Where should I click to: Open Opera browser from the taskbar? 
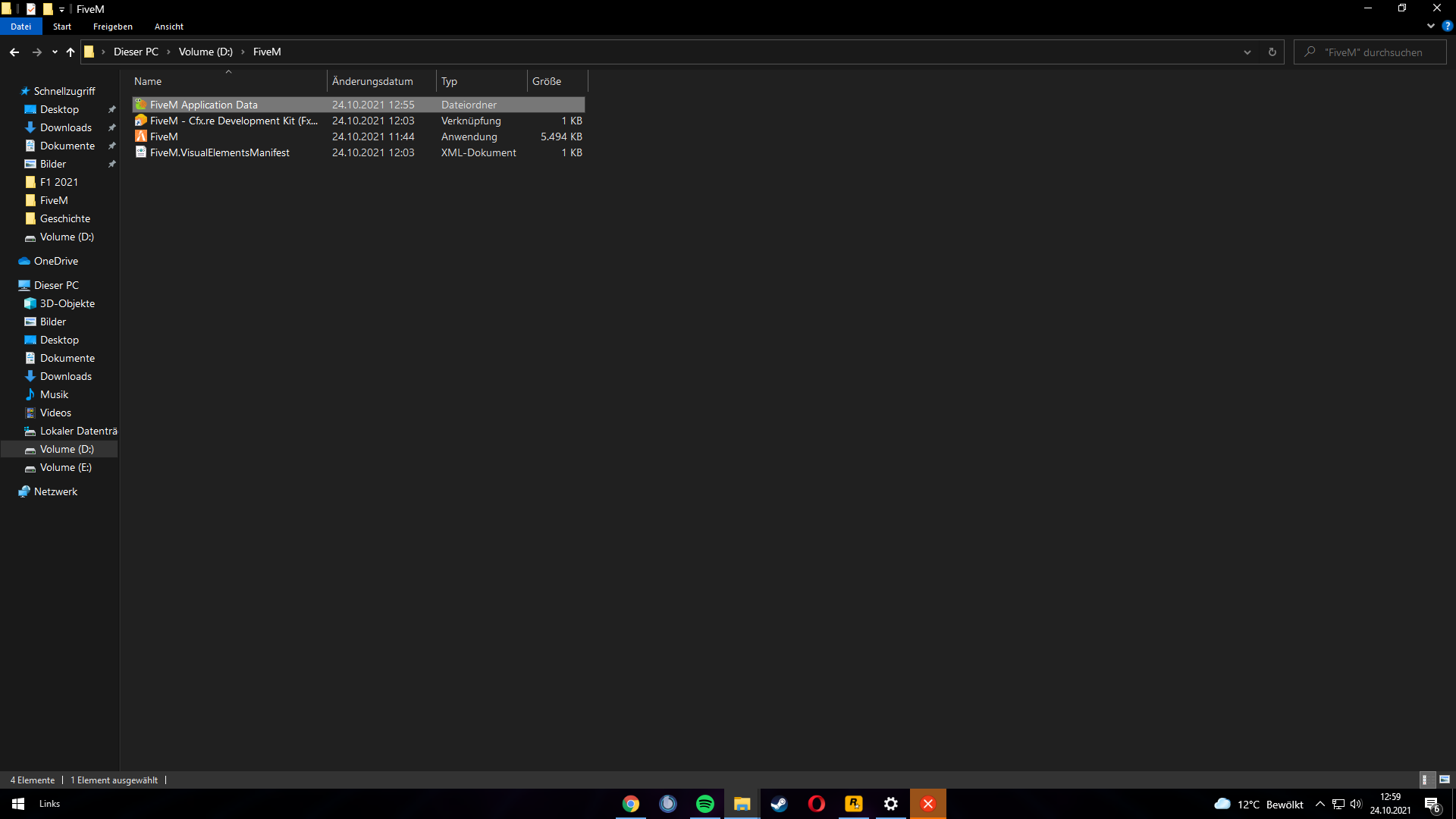(x=816, y=804)
